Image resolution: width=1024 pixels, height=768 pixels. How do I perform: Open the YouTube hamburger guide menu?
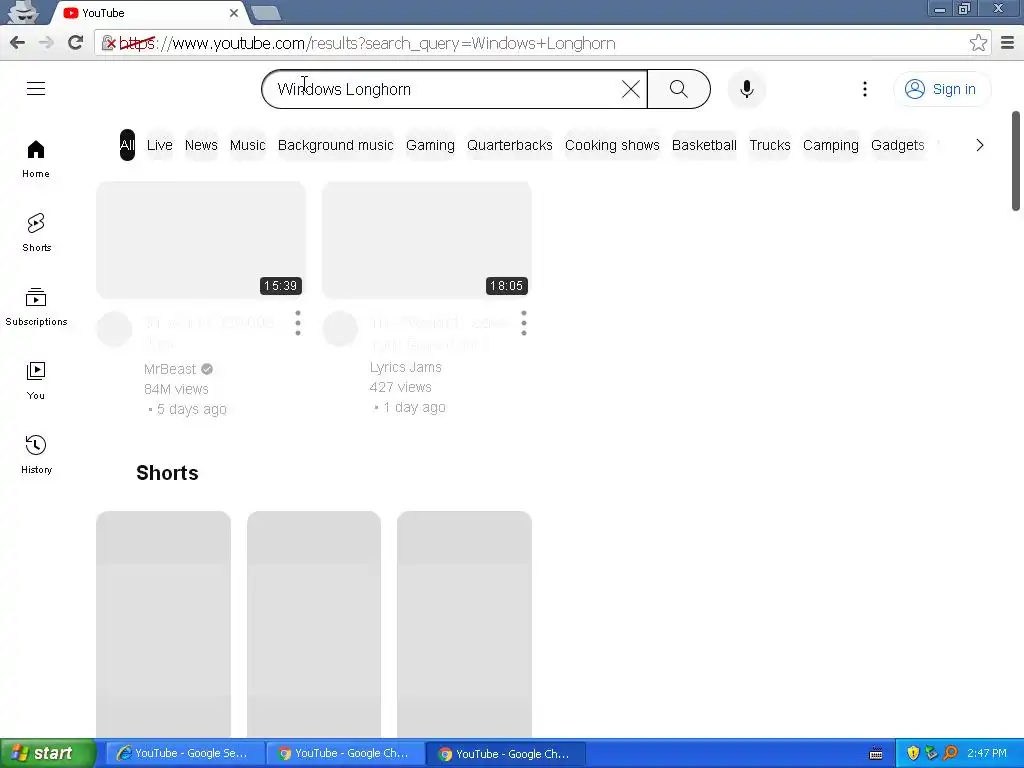point(36,89)
